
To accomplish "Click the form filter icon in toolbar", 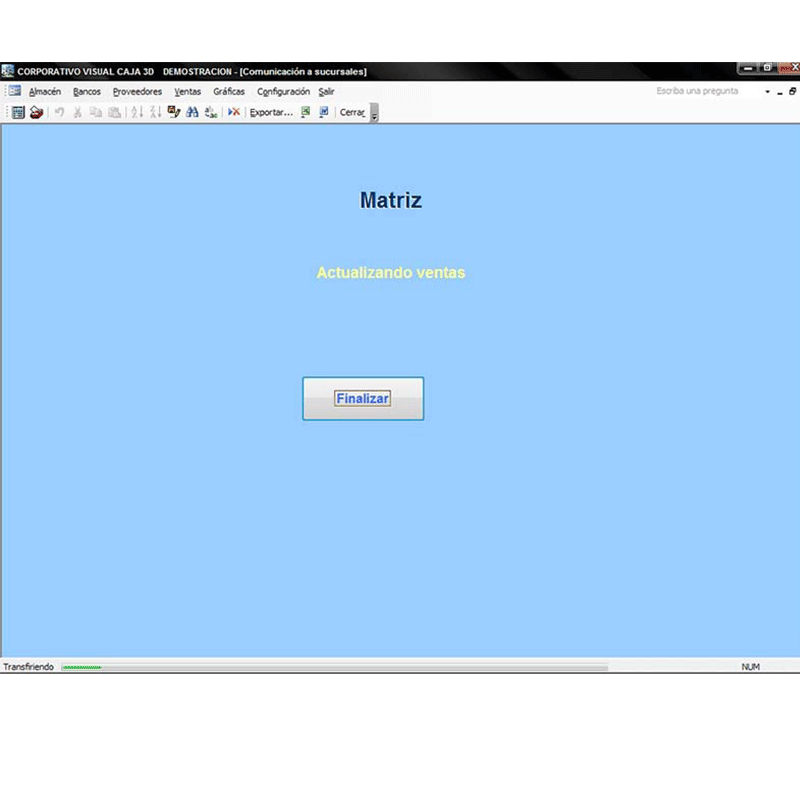I will tap(174, 112).
